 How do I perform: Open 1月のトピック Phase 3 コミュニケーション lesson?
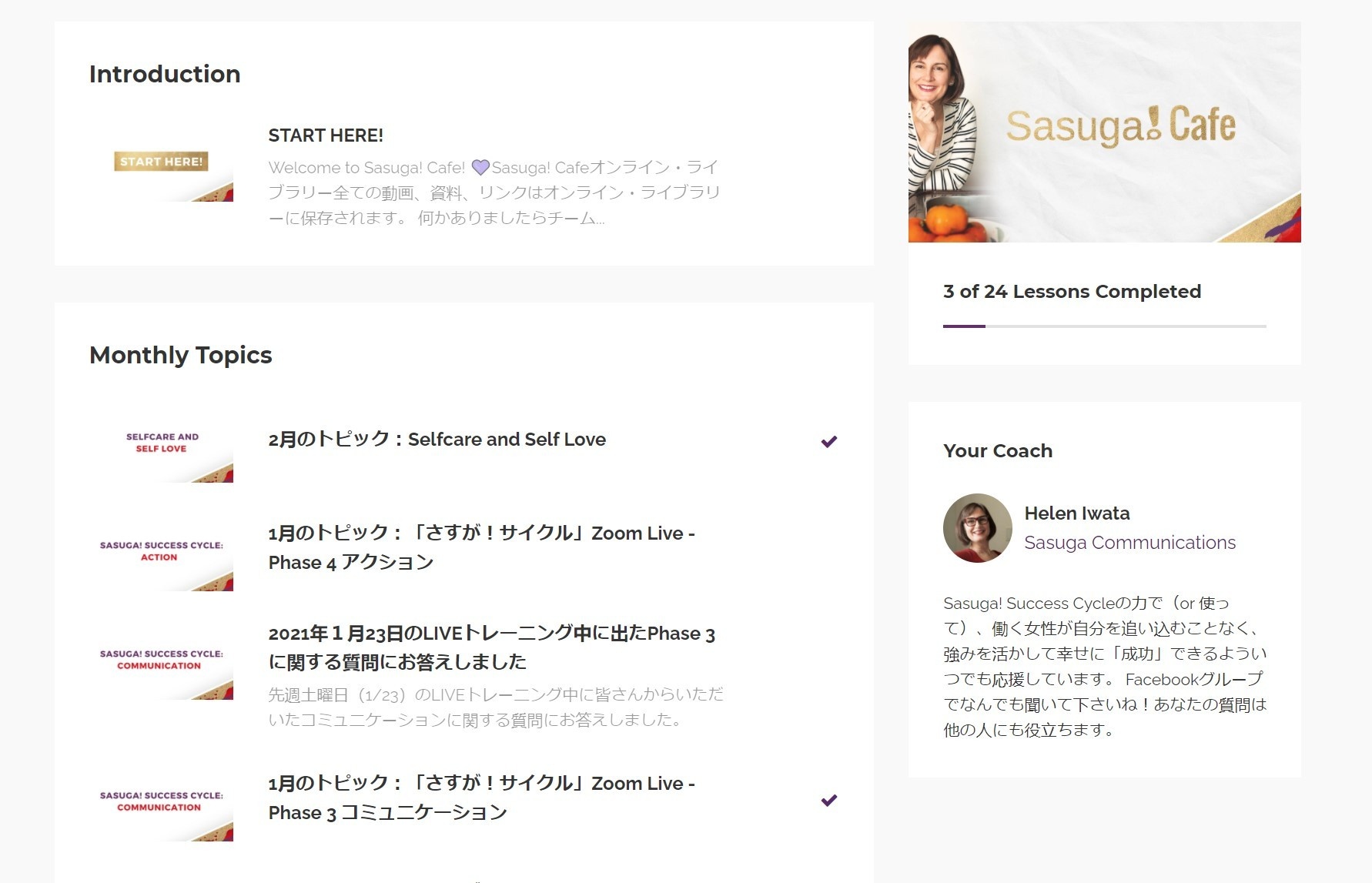(x=481, y=798)
